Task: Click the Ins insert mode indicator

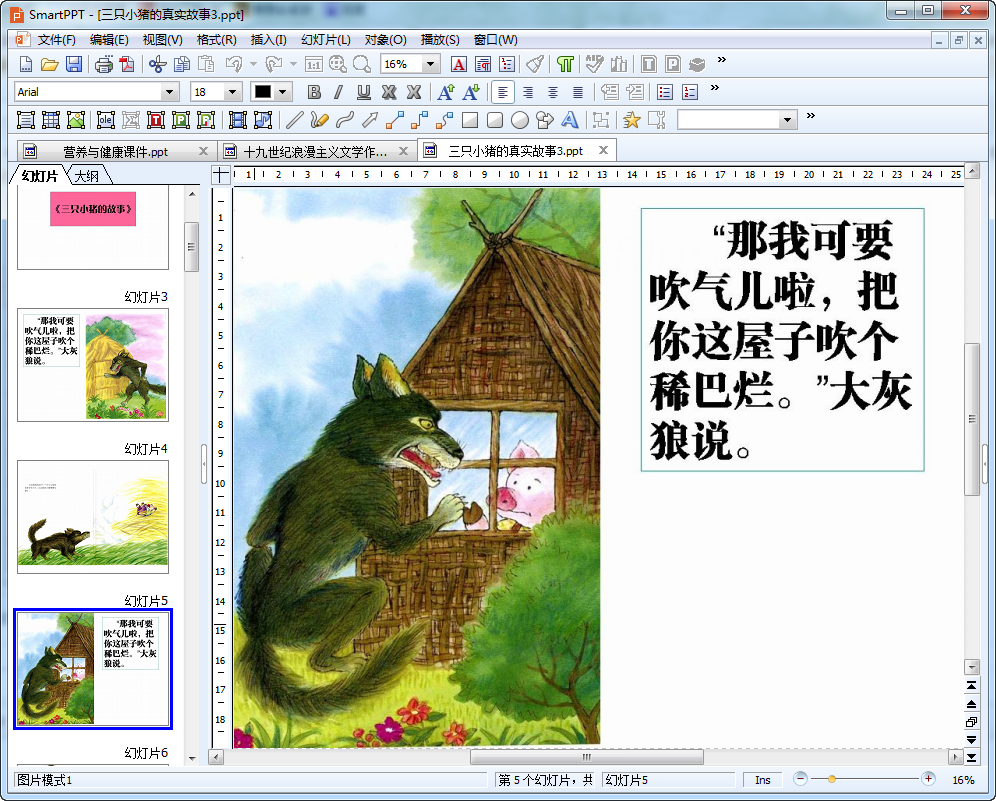Action: click(762, 780)
